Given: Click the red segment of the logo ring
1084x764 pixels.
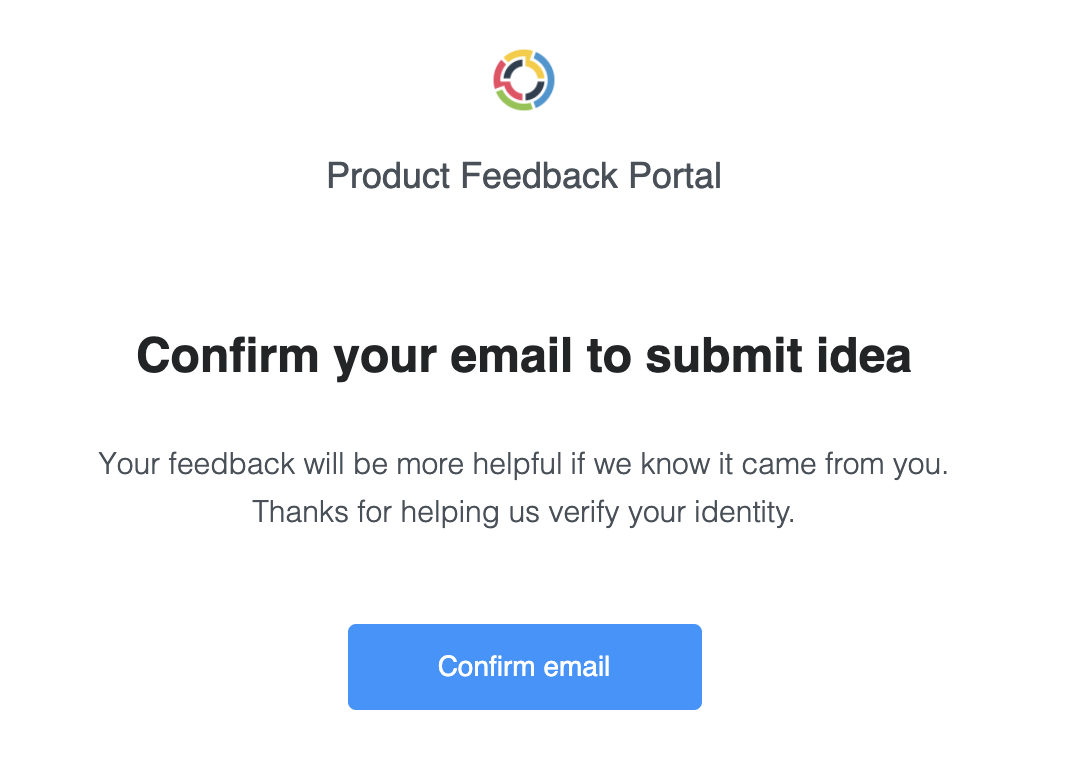Looking at the screenshot, I should [497, 73].
